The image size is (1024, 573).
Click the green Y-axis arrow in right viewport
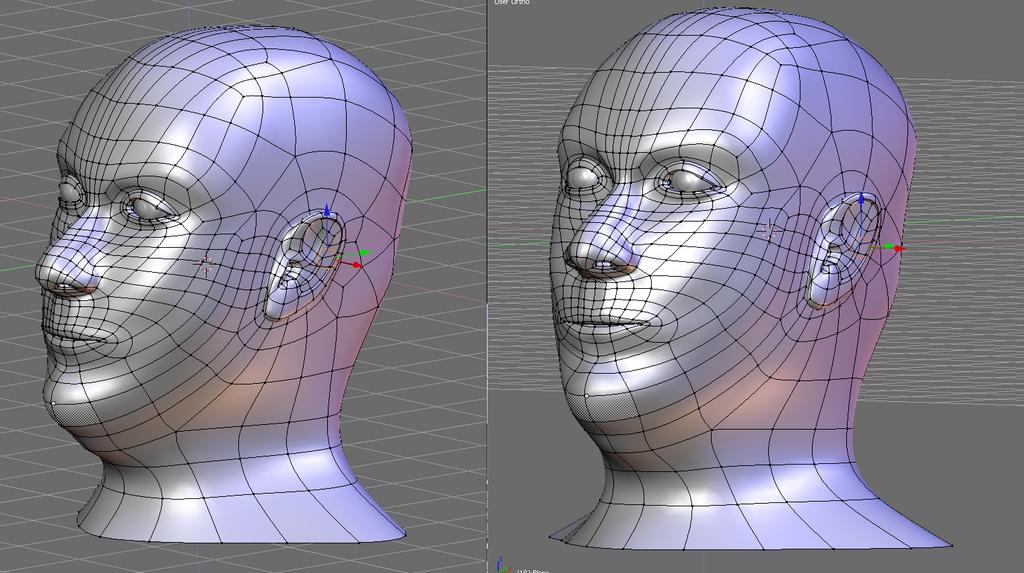(889, 247)
